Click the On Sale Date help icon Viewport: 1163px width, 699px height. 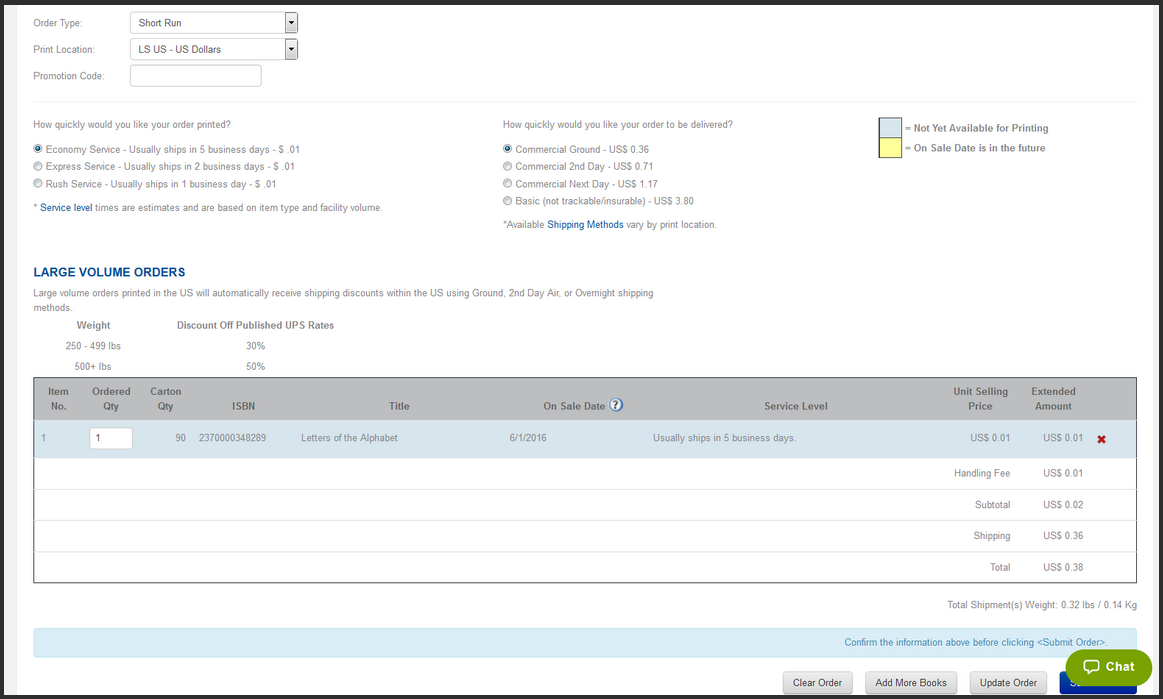(x=616, y=405)
